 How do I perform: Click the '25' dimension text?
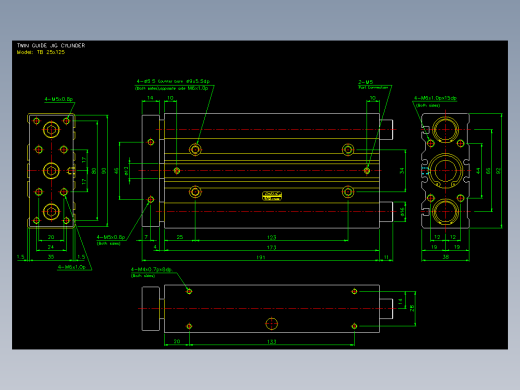(x=180, y=237)
